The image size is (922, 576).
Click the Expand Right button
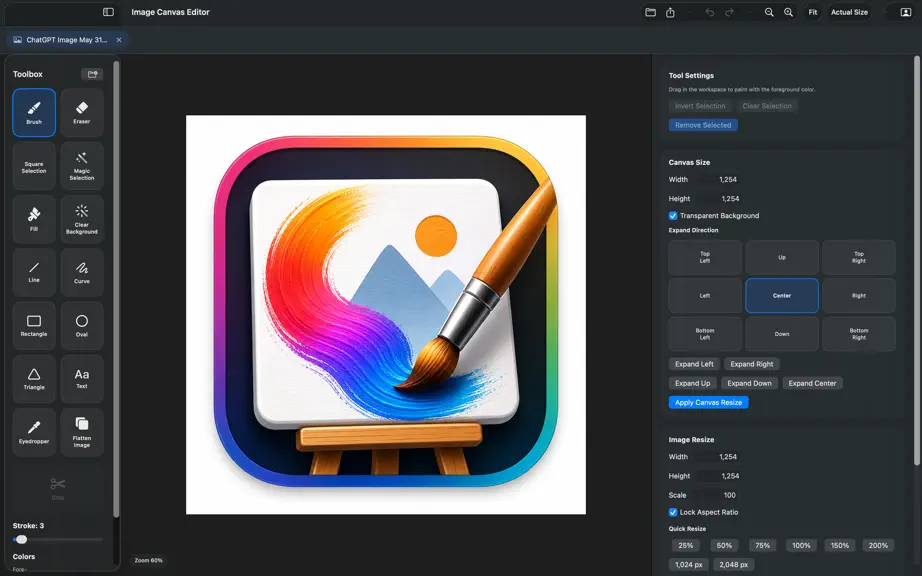tap(752, 364)
